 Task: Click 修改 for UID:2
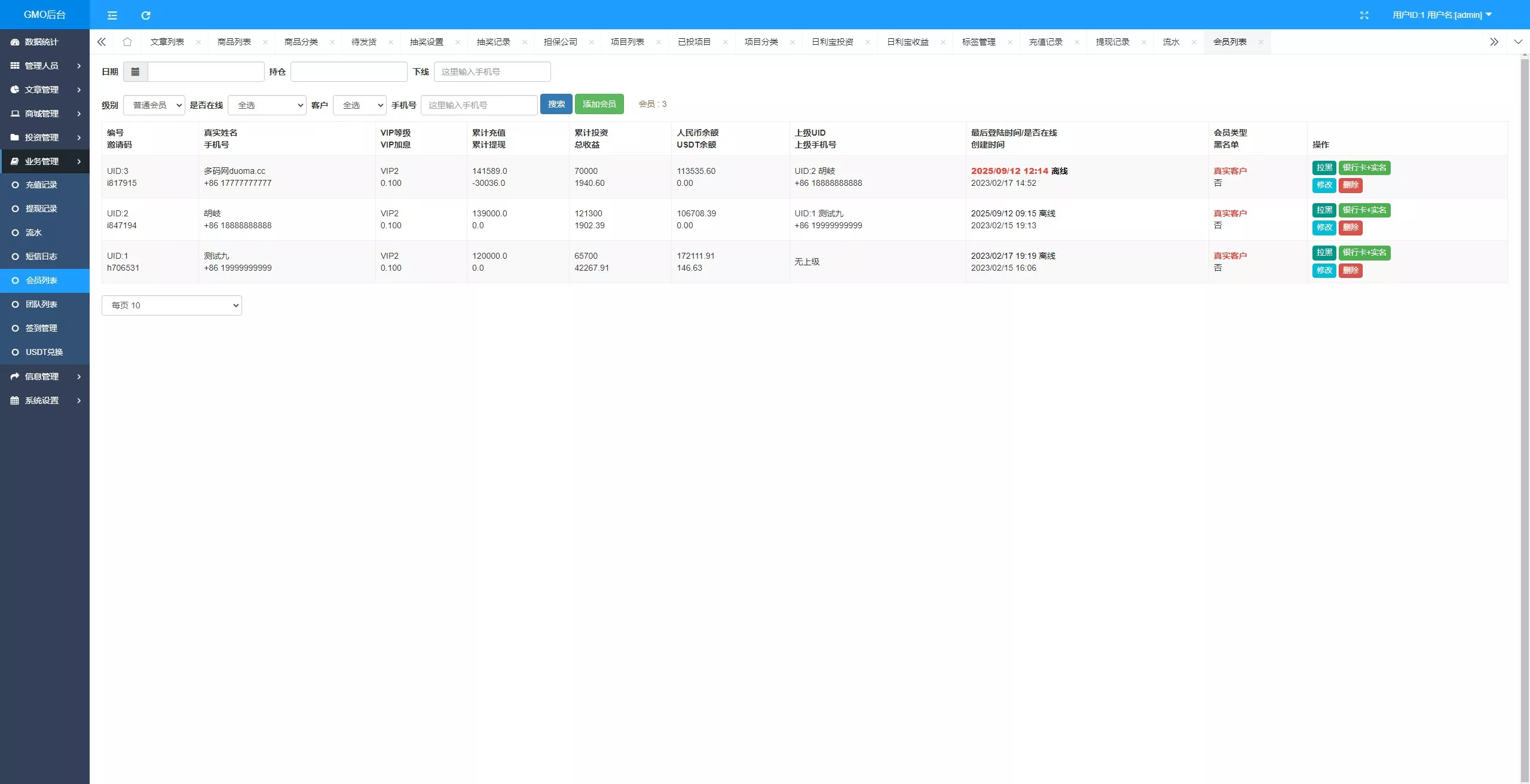[1324, 228]
